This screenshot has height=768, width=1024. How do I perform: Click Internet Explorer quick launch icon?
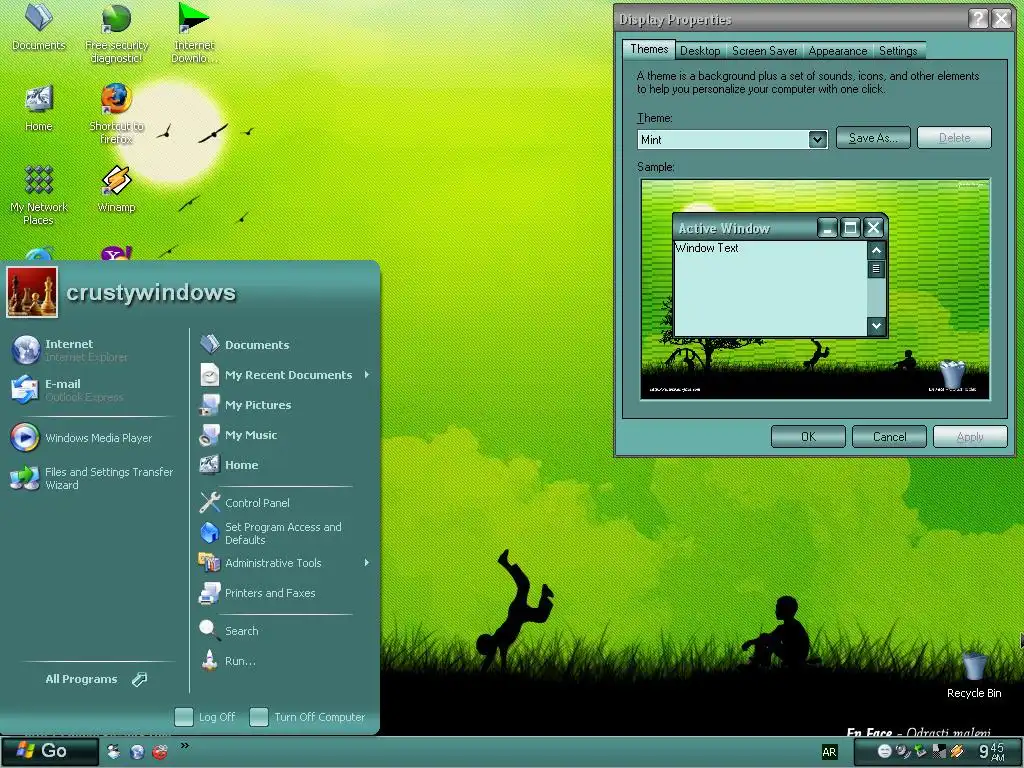(136, 752)
